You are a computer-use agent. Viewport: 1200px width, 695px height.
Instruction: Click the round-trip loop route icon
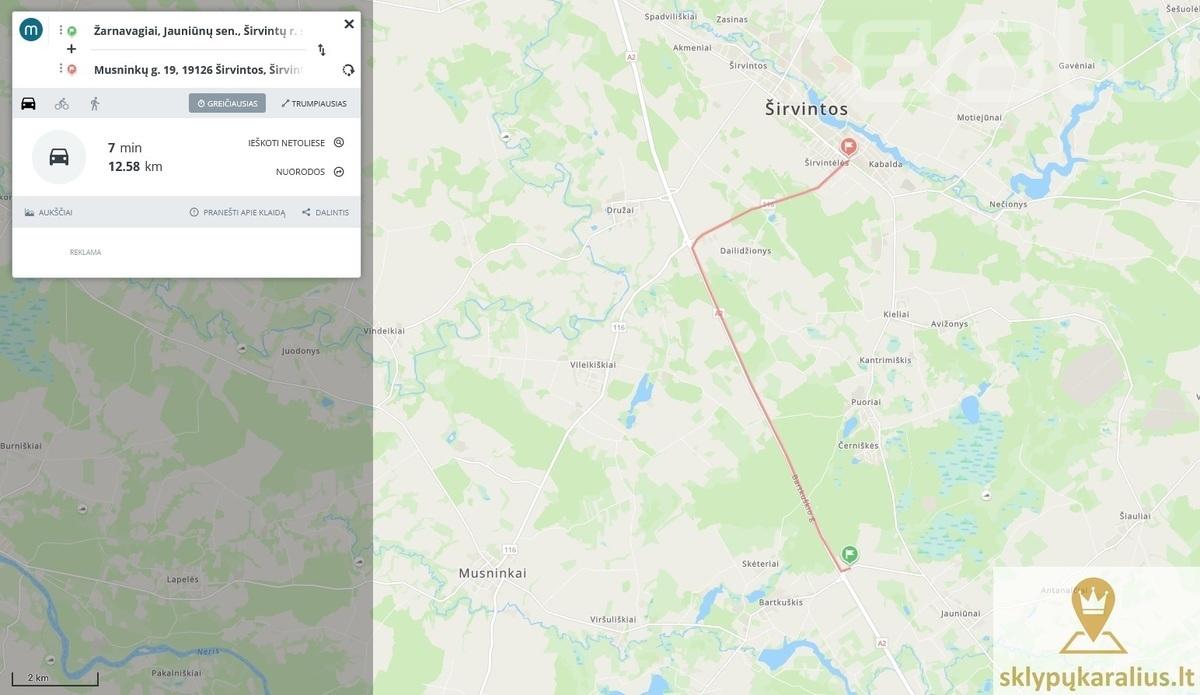click(x=348, y=70)
